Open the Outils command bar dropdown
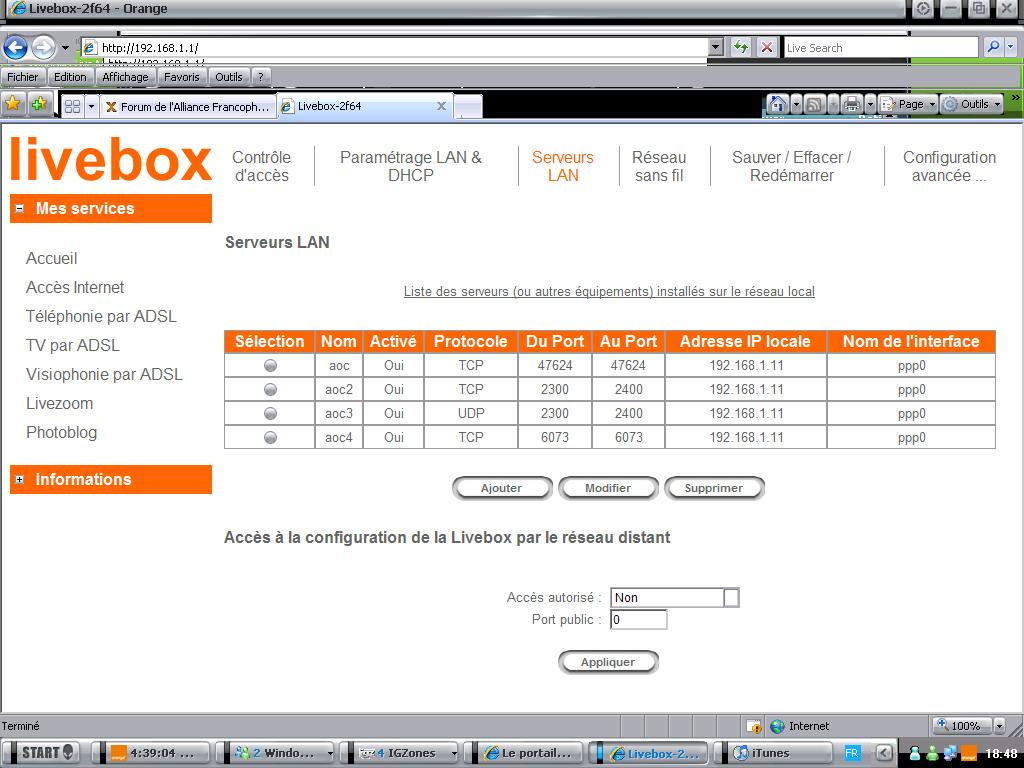 tap(972, 104)
